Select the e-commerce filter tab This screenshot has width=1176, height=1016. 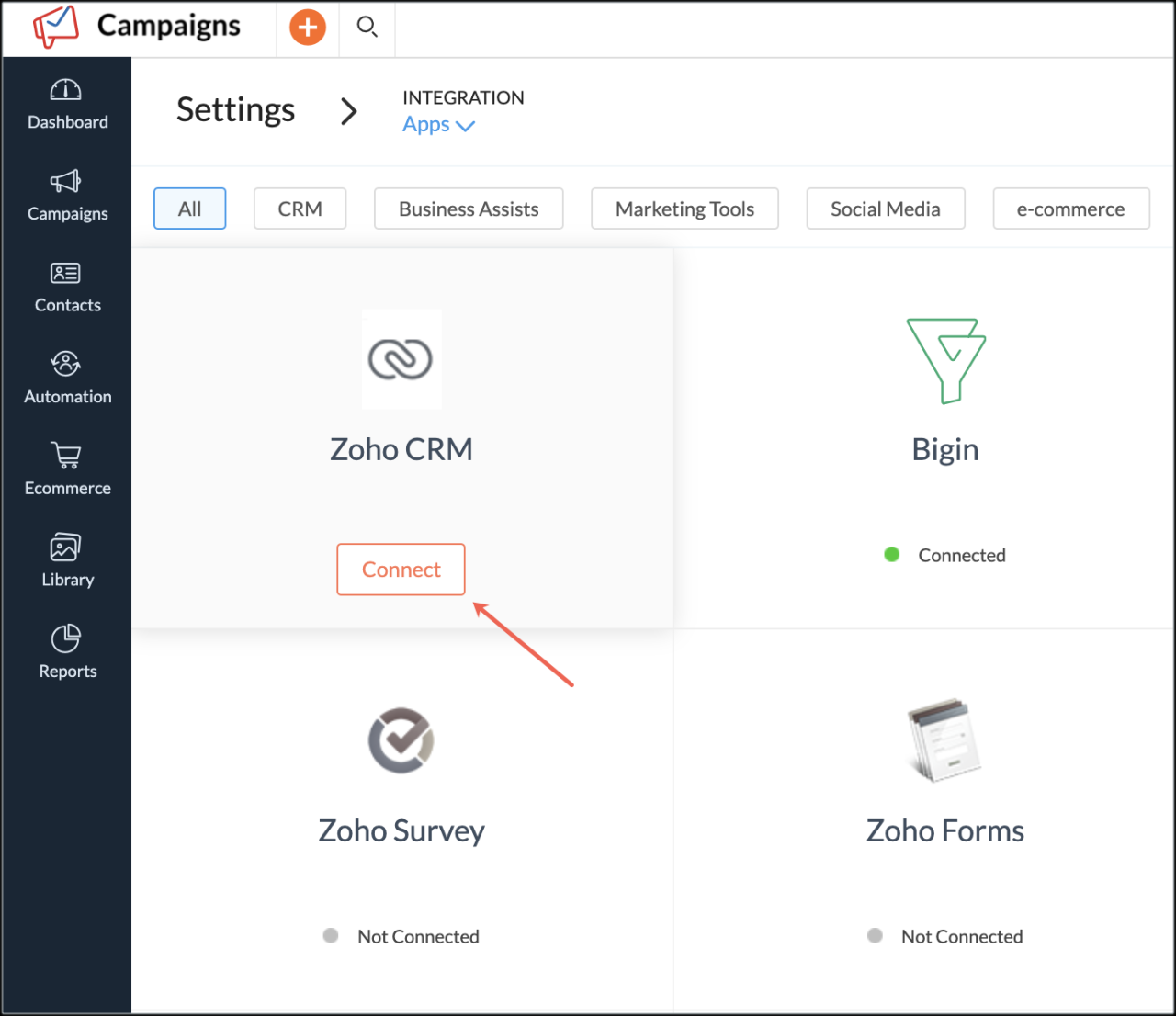tap(1071, 209)
